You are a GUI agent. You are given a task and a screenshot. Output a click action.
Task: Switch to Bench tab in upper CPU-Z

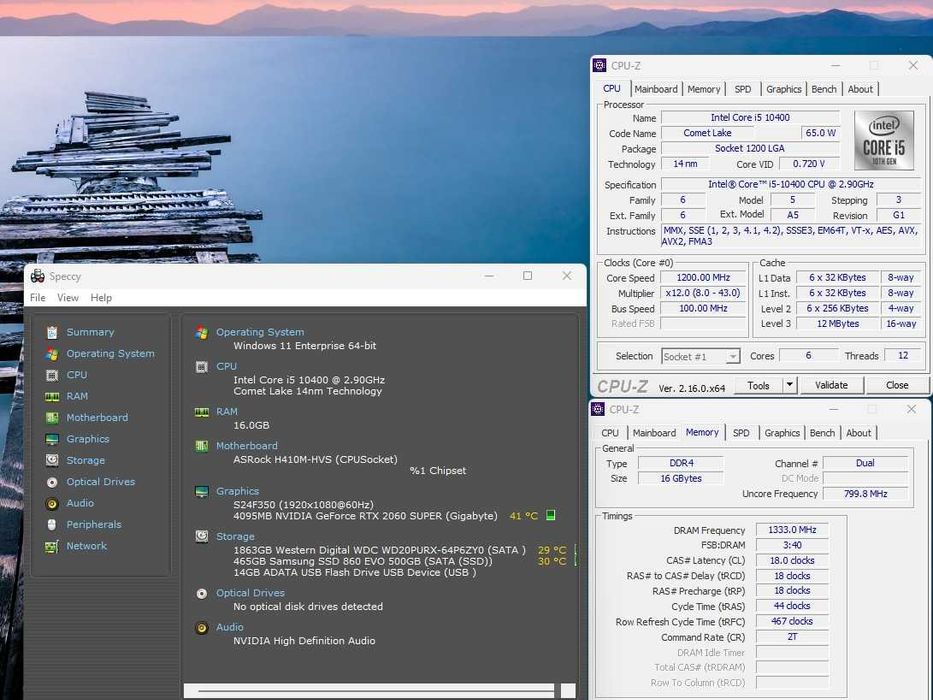click(824, 89)
